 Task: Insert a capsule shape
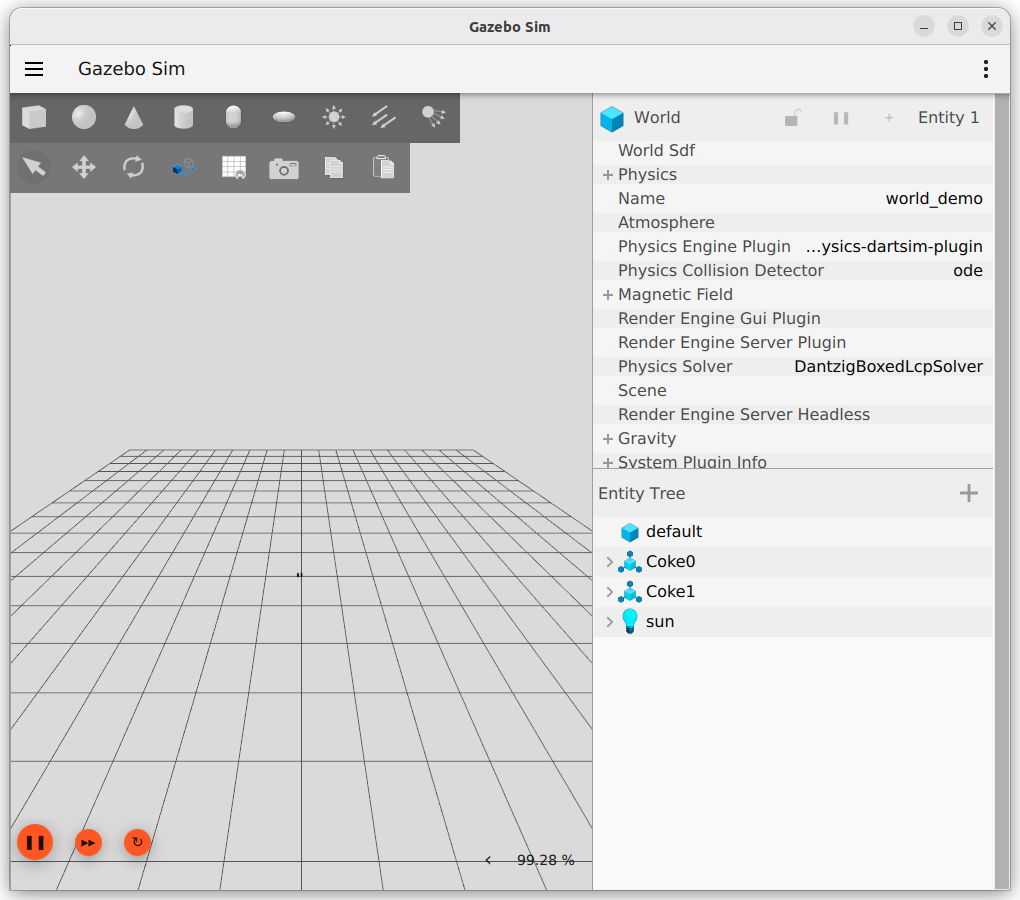pos(234,118)
